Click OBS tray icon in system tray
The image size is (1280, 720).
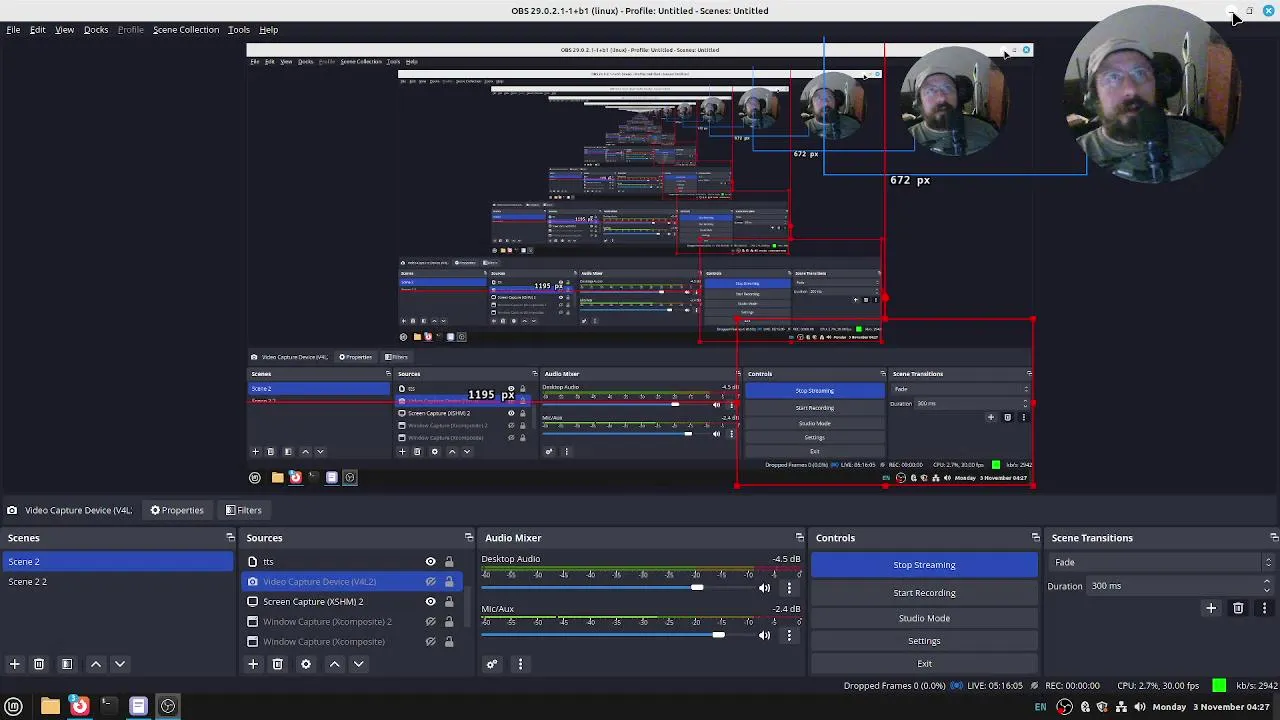1064,707
